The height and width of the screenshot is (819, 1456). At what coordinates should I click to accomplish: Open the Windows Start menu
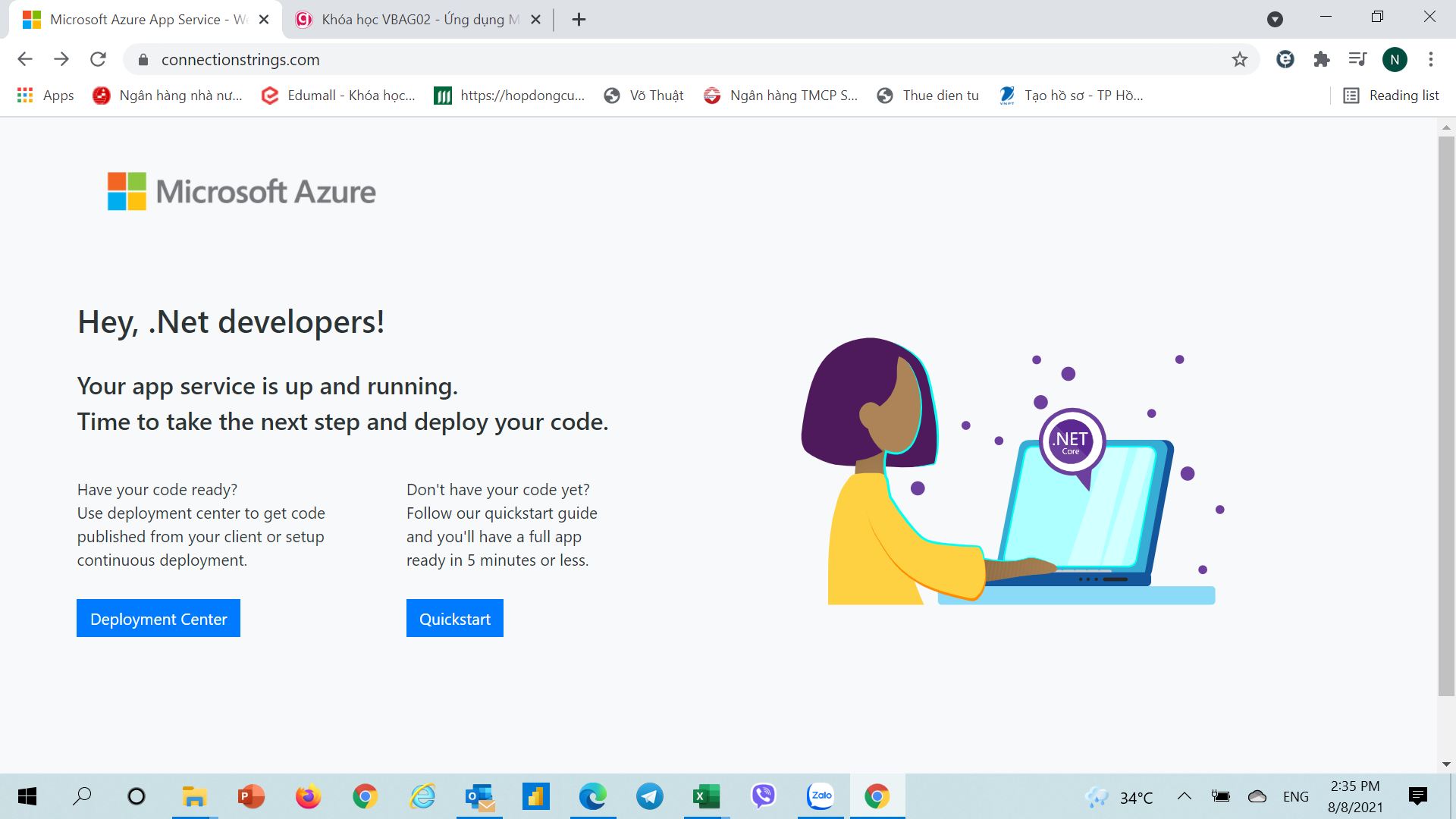tap(27, 796)
